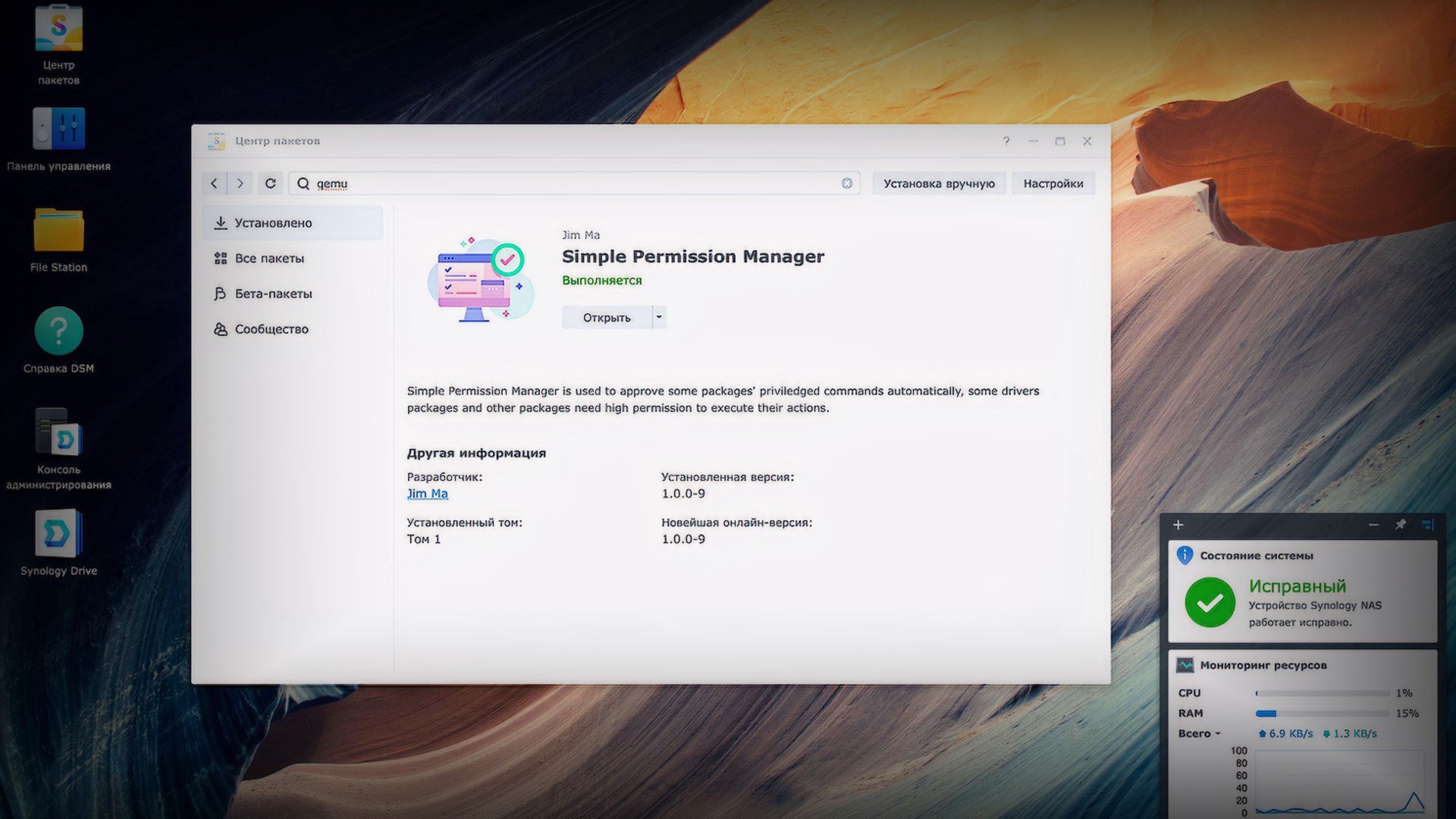Open developer link Jim Ma
This screenshot has width=1456, height=819.
point(427,493)
